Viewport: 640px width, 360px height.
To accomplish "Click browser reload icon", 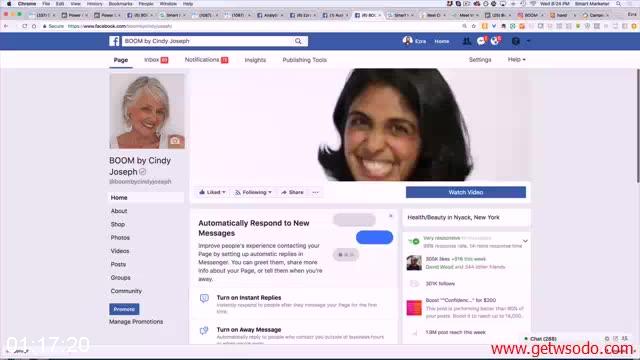I will tap(24, 26).
